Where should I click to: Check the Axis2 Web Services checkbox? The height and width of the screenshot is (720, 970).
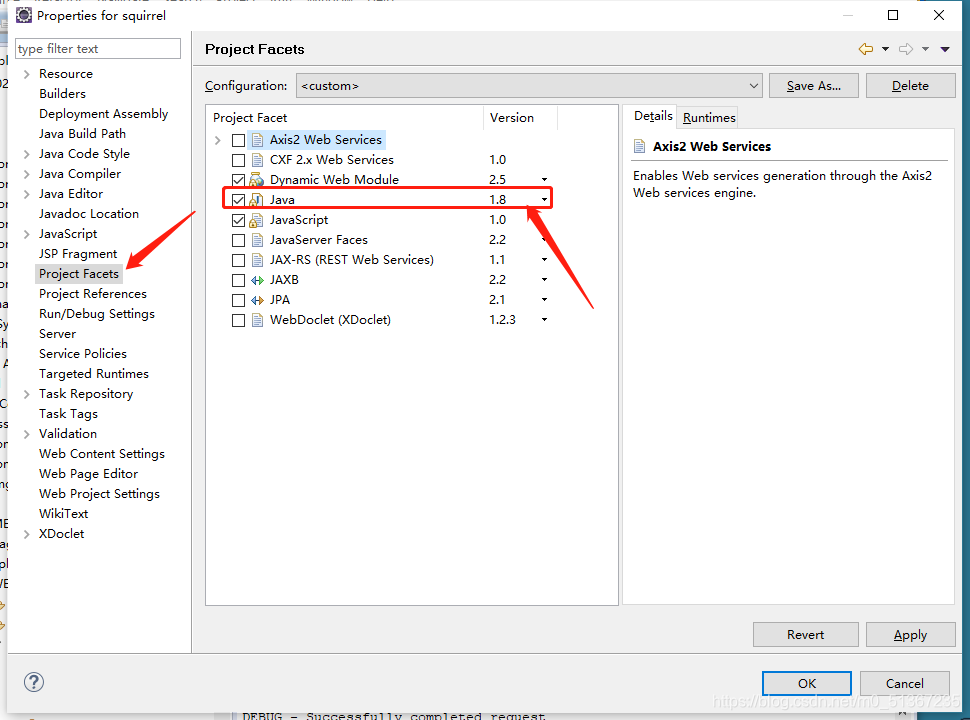click(238, 140)
